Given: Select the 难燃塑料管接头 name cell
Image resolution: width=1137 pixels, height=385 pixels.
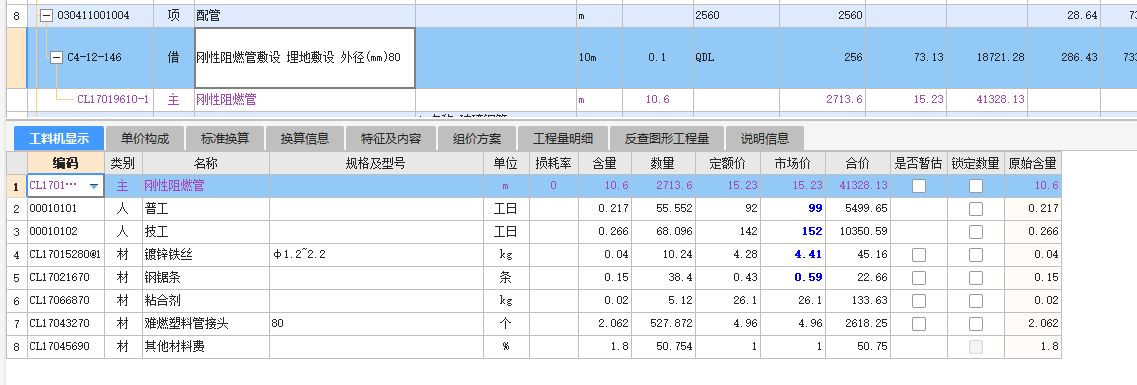Looking at the screenshot, I should tap(205, 323).
